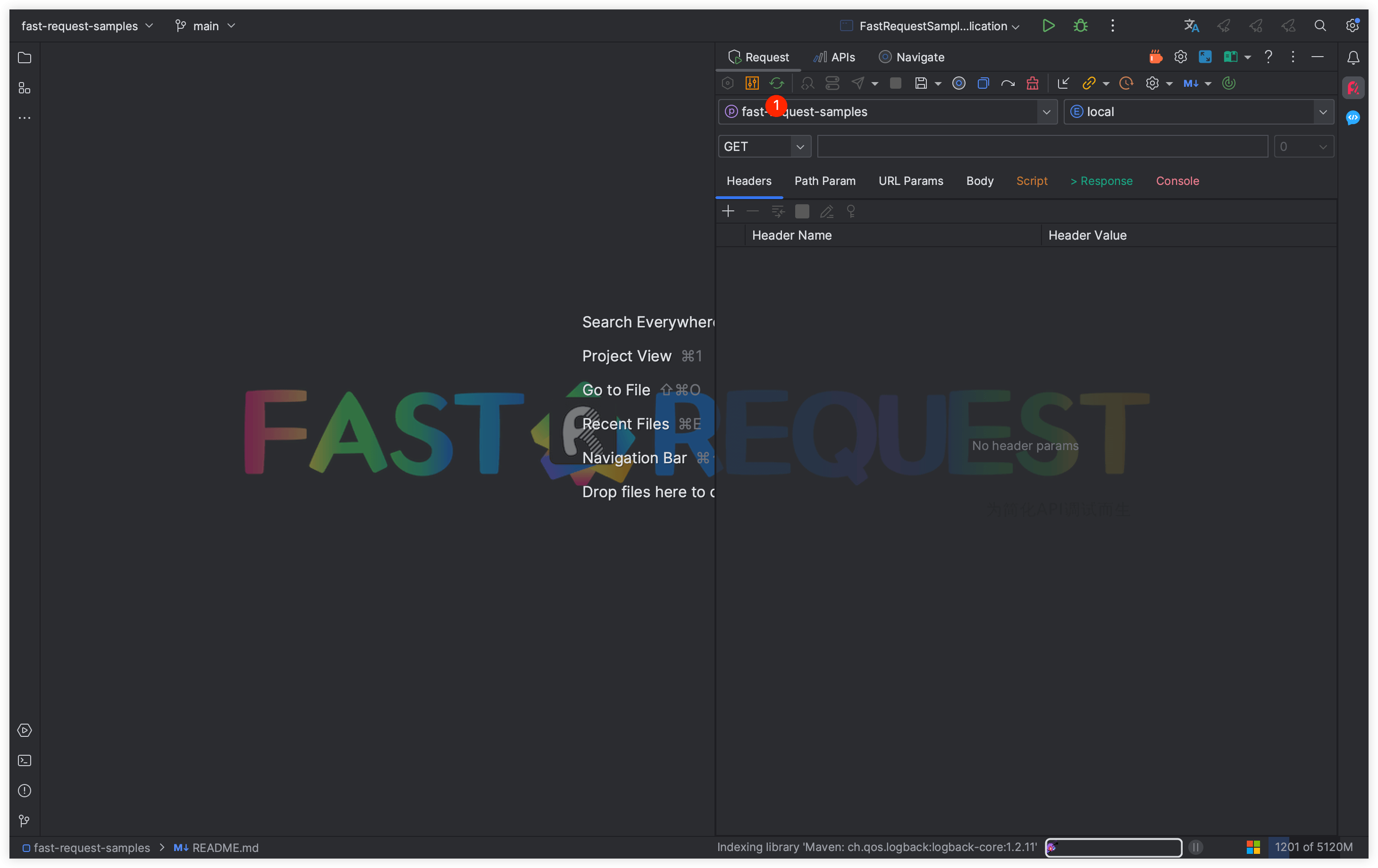This screenshot has height=868, width=1378.
Task: Save the current request with disk icon
Action: tap(922, 83)
